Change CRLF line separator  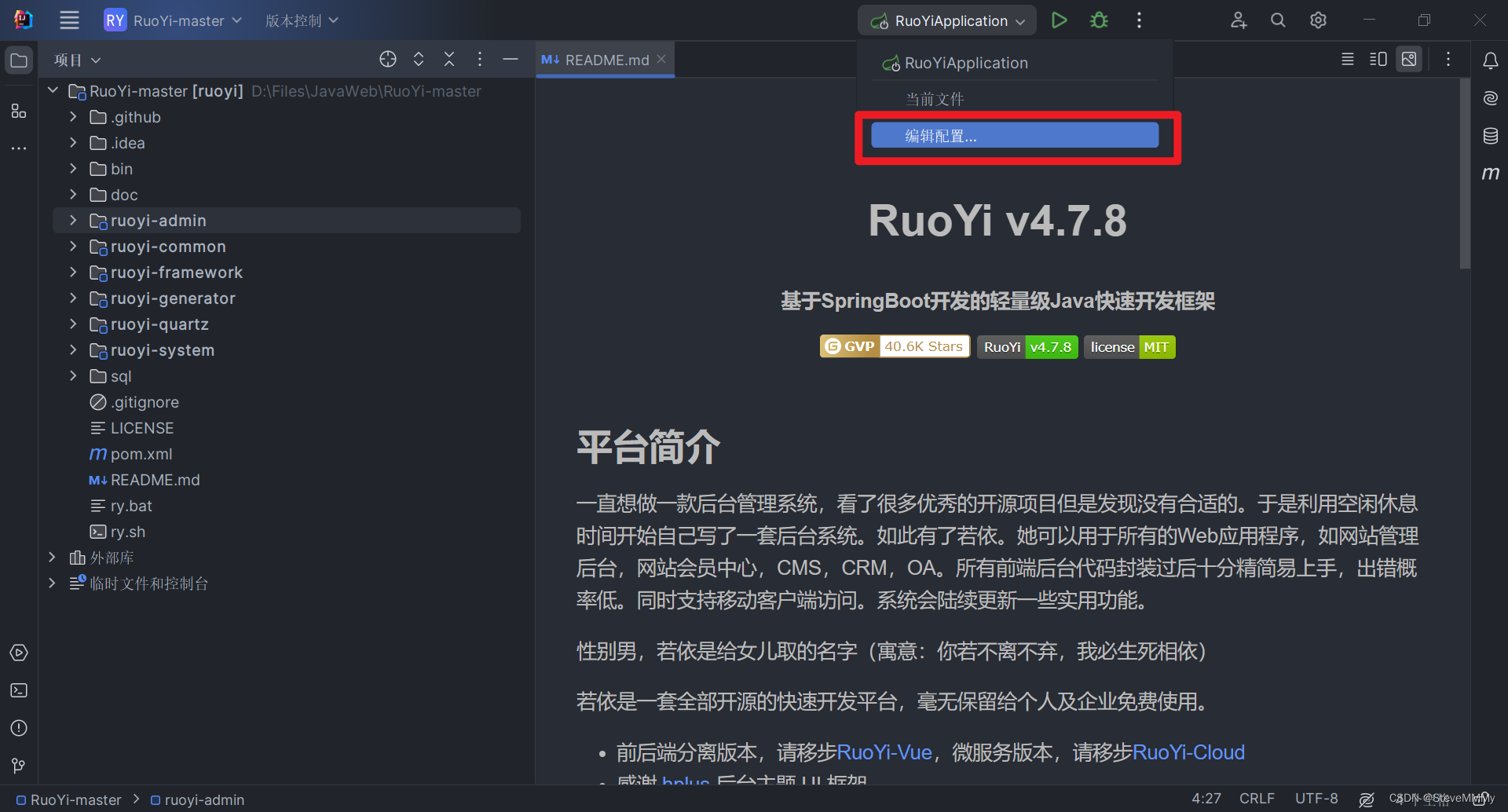pos(1257,798)
